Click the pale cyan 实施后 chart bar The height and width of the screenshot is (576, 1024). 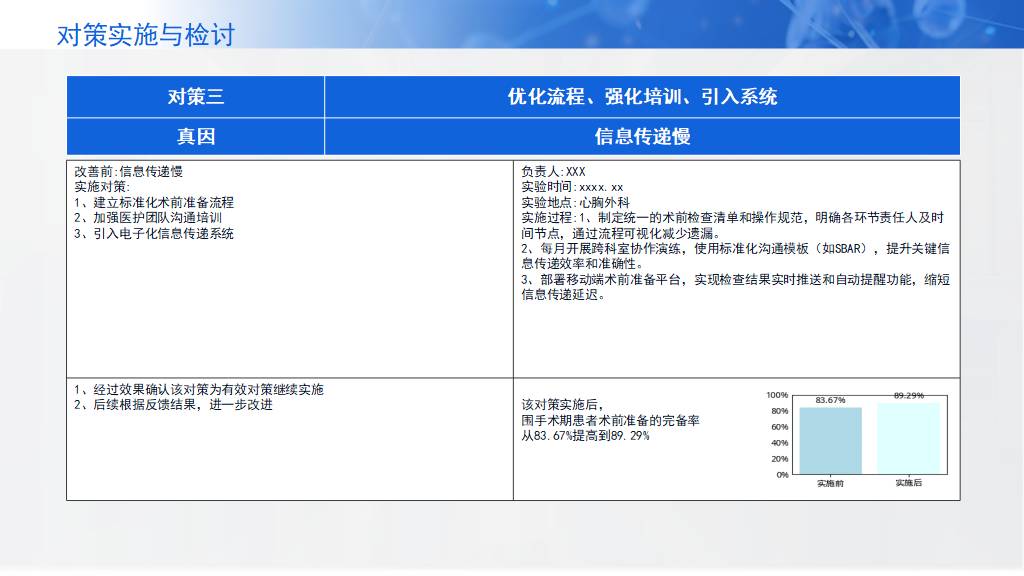tap(908, 438)
